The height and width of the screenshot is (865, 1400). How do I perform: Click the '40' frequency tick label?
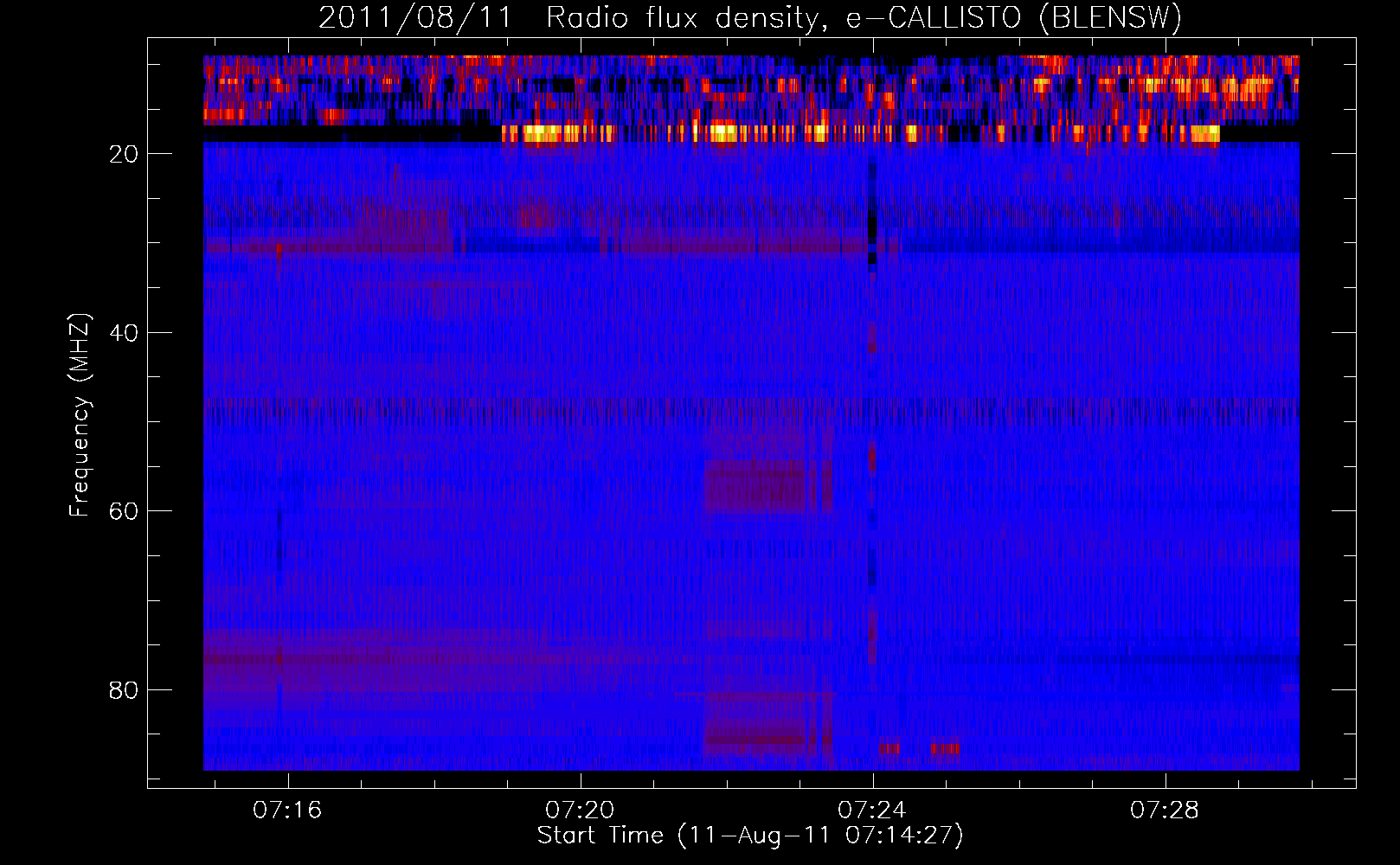[125, 333]
